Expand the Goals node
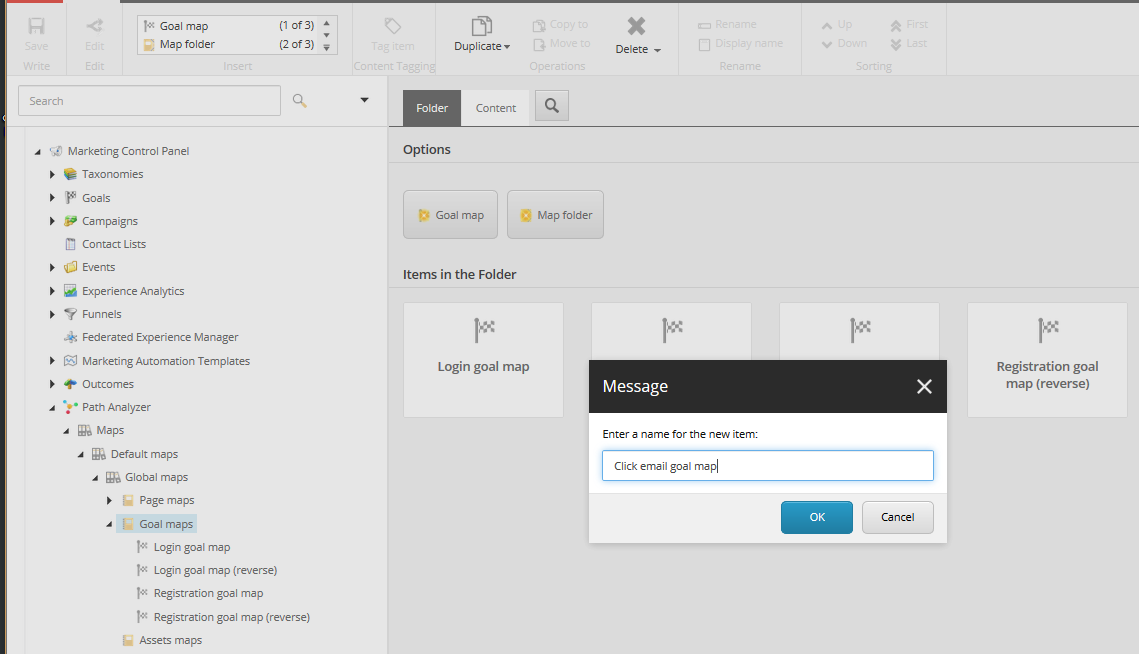 coord(52,198)
